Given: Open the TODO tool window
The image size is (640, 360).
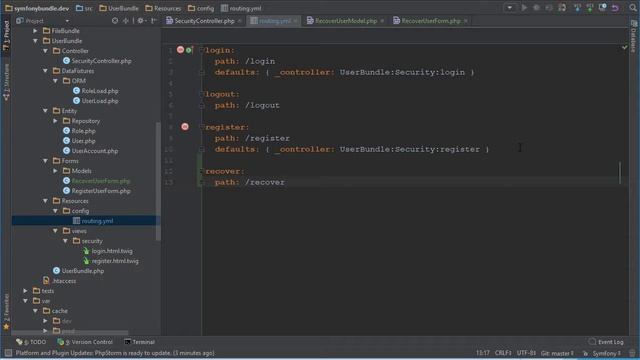Looking at the screenshot, I should (31, 342).
